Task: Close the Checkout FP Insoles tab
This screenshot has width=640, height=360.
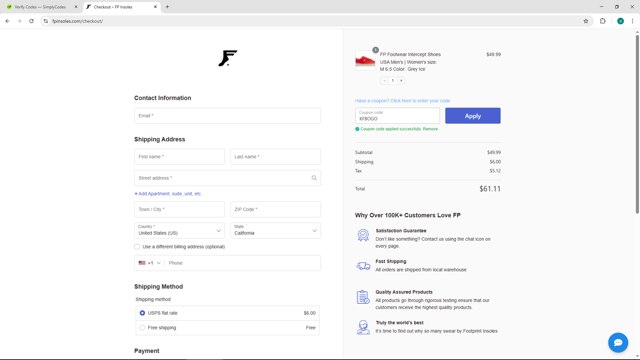Action: click(155, 7)
